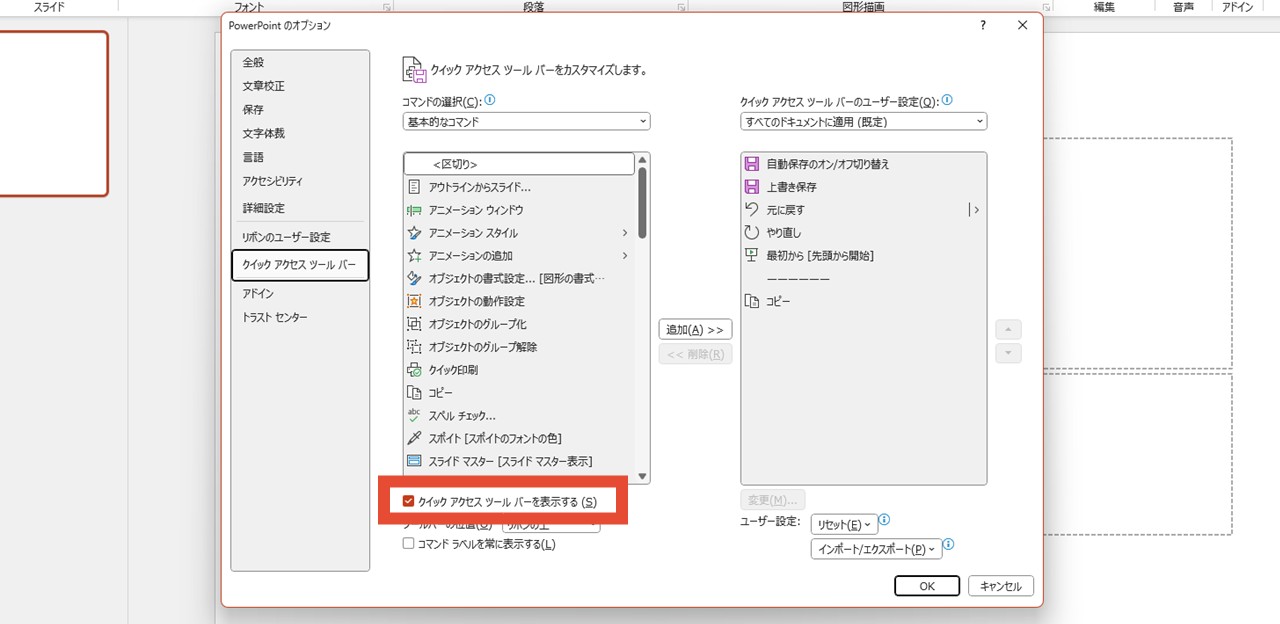Open the Import/Export dropdown button
Screen dimensions: 1280x624
click(x=876, y=549)
